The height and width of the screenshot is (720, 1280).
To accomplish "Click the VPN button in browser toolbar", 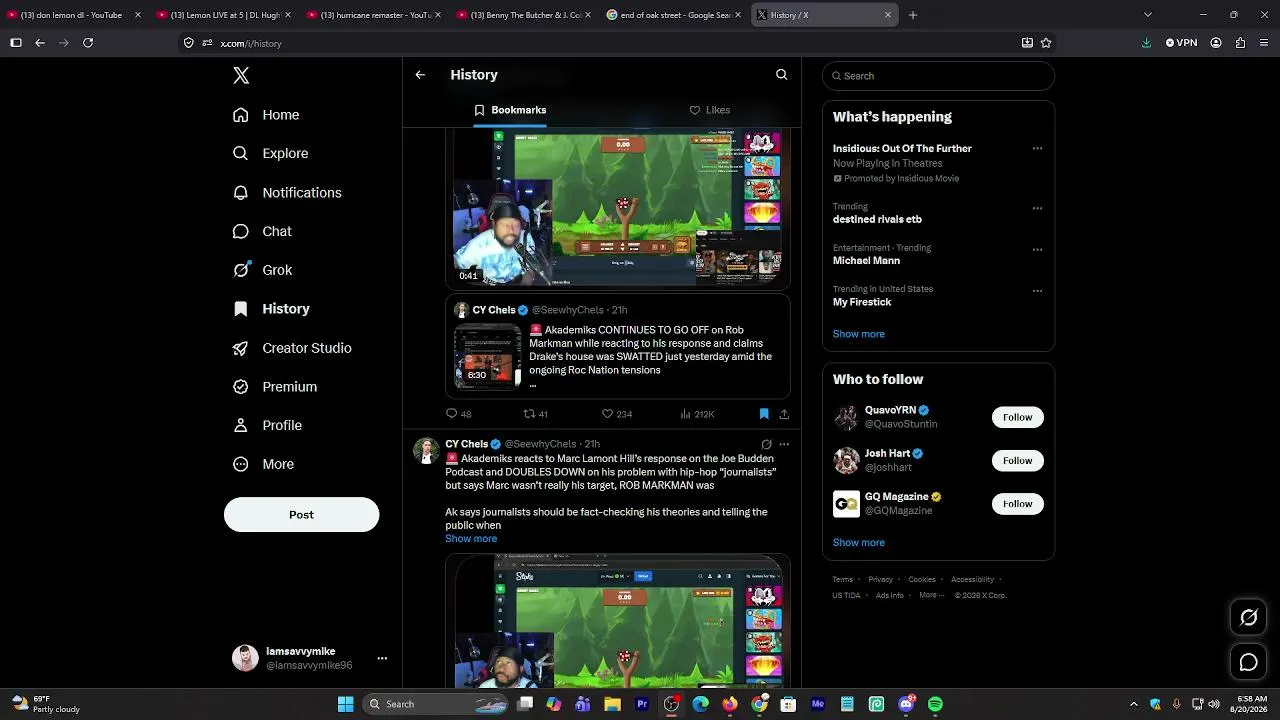I will coord(1181,43).
